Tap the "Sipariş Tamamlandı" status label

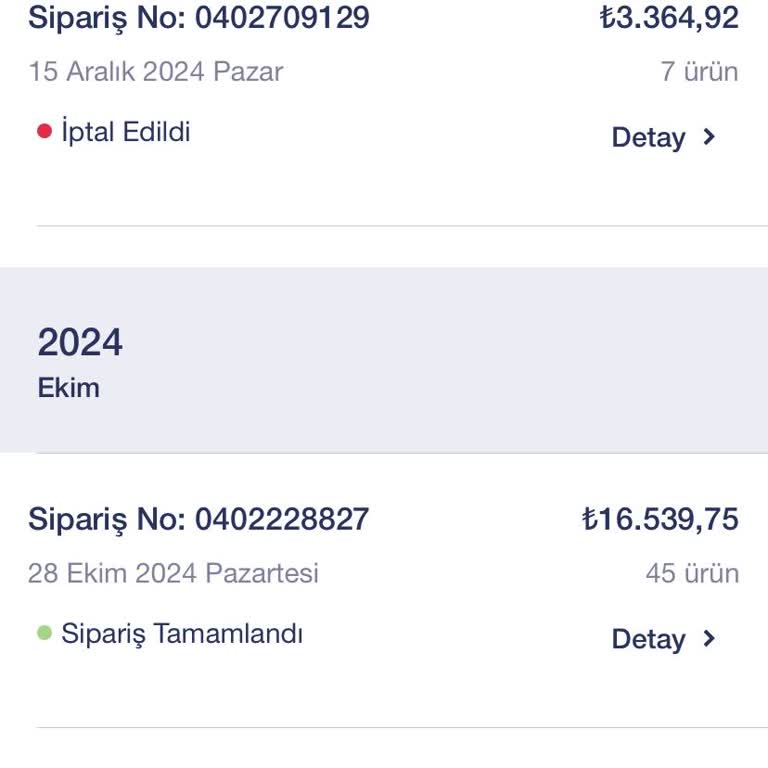coord(182,634)
